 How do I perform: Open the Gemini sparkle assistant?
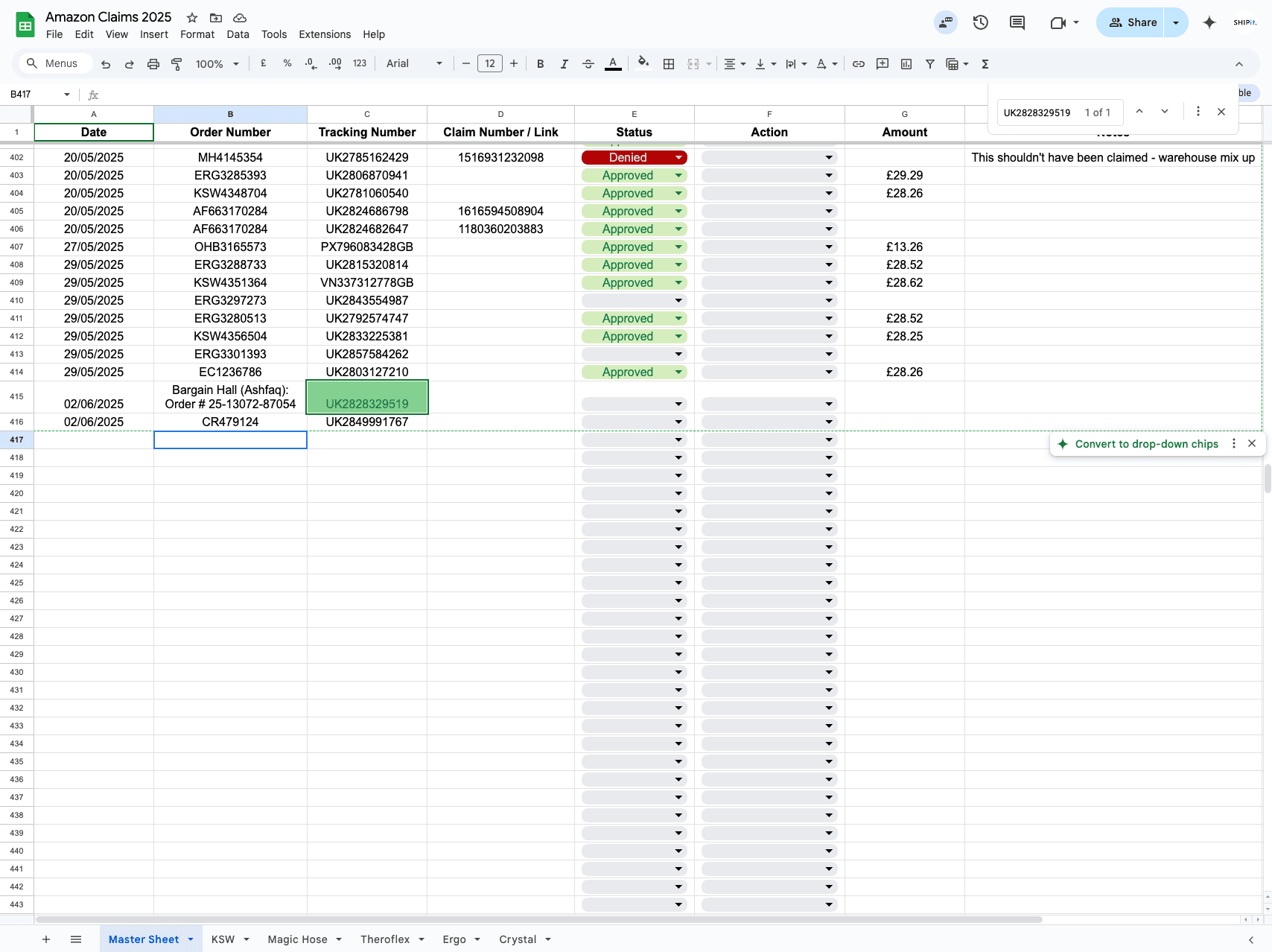pos(1209,22)
